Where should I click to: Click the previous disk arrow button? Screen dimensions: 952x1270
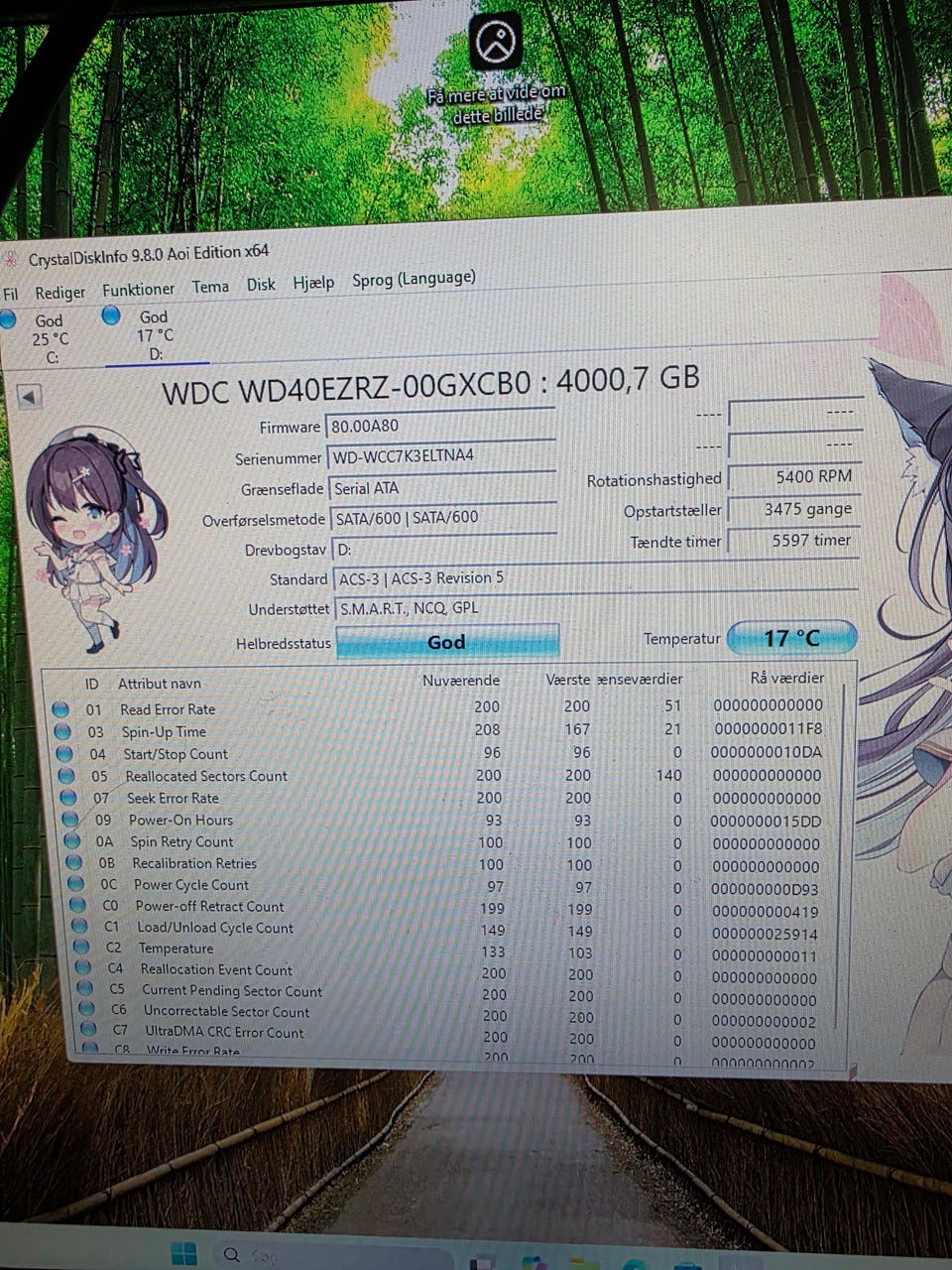tap(30, 397)
